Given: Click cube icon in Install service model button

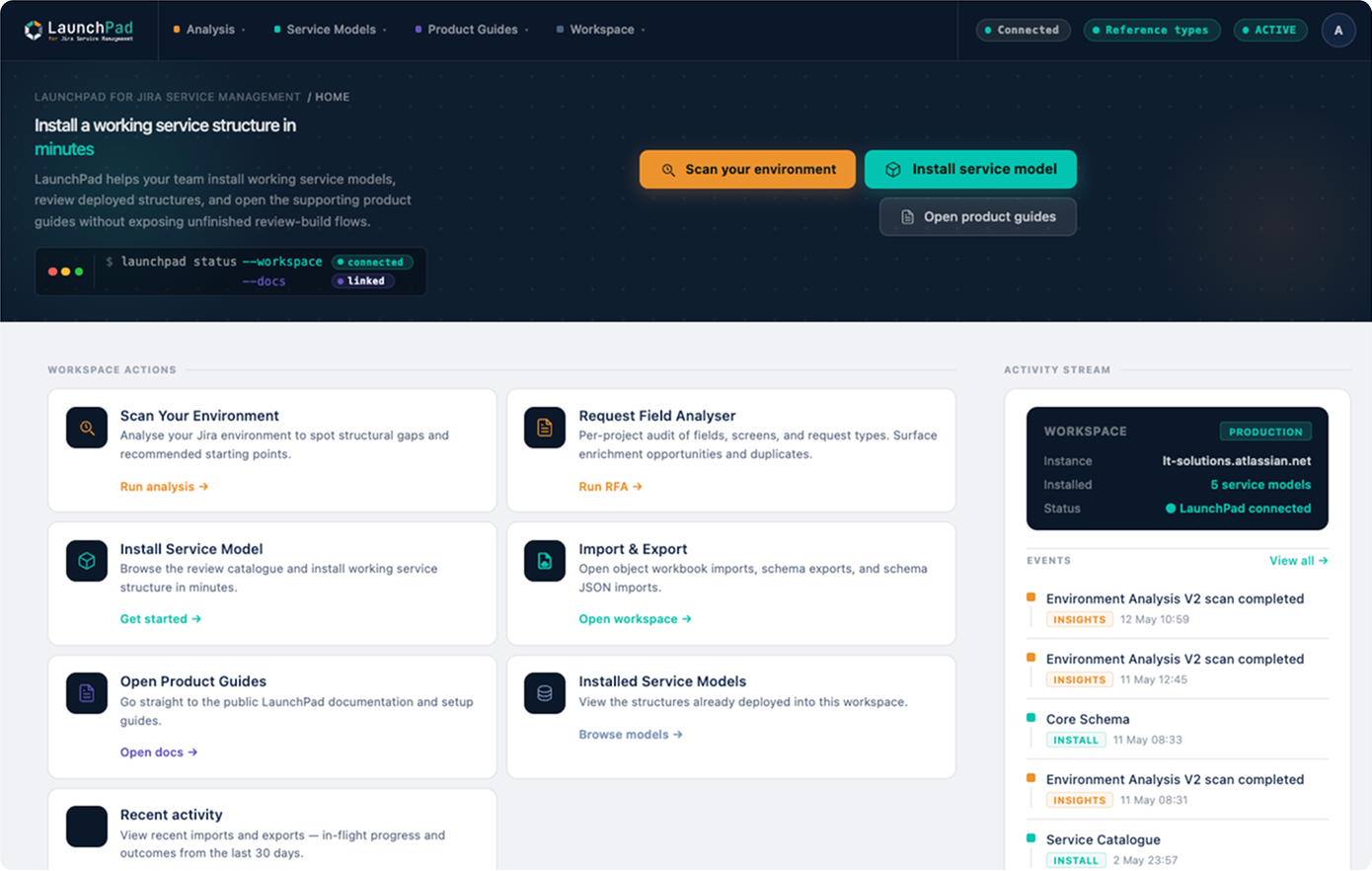Looking at the screenshot, I should tap(893, 170).
